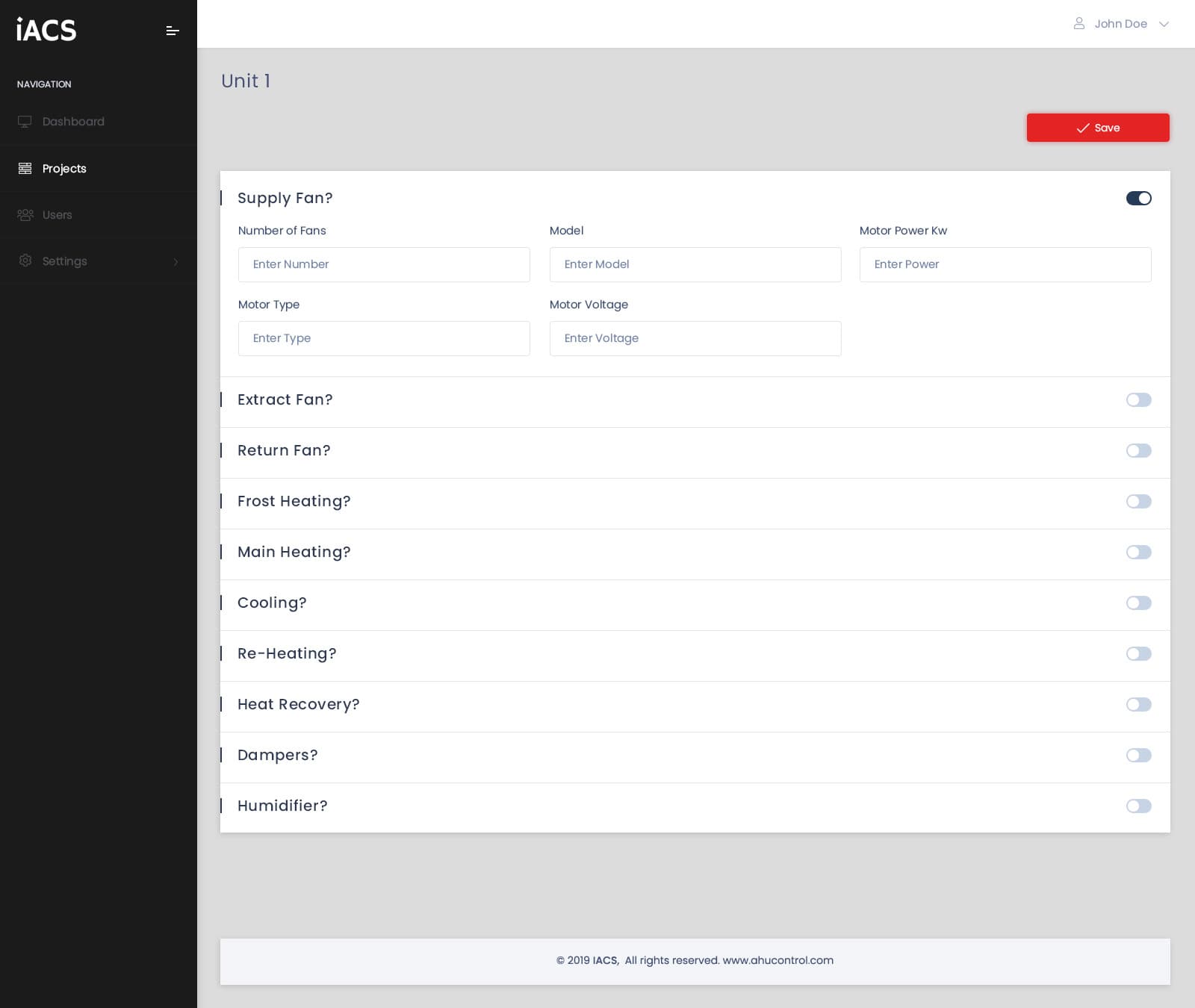Viewport: 1195px width, 1008px height.
Task: Click the Frost Heating? heading
Action: click(294, 501)
